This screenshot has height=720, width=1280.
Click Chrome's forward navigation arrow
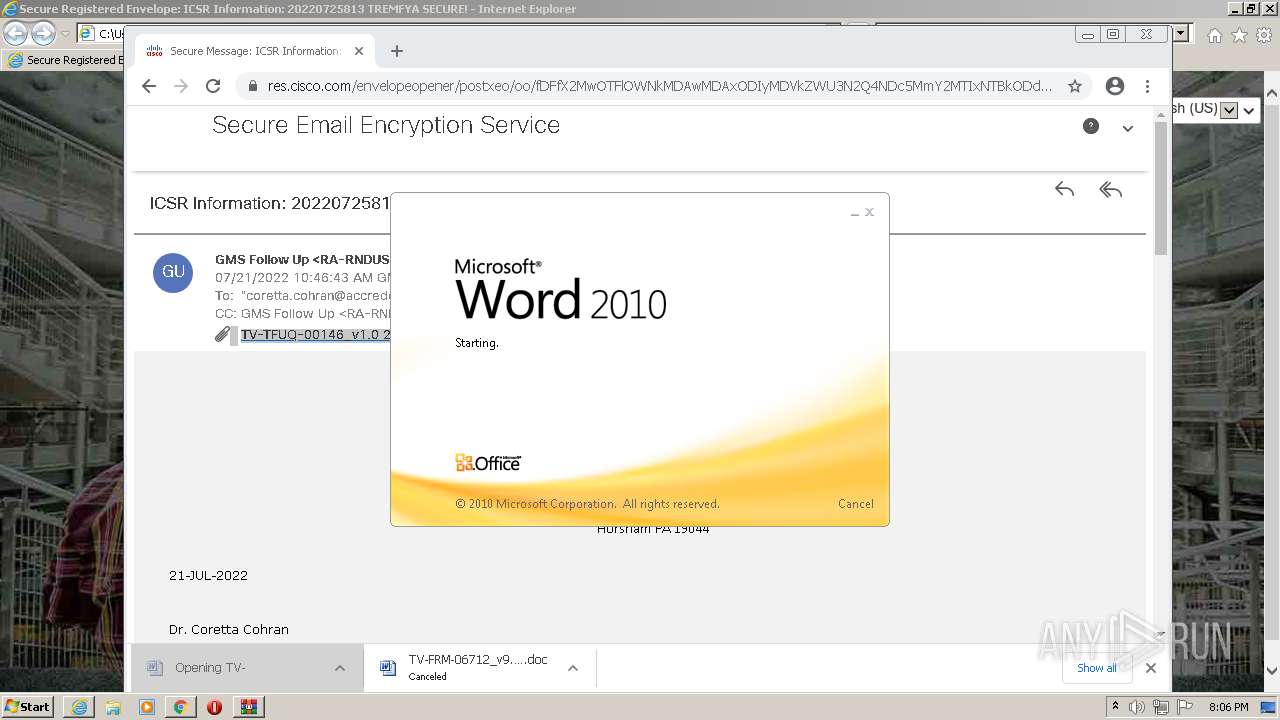(x=181, y=86)
